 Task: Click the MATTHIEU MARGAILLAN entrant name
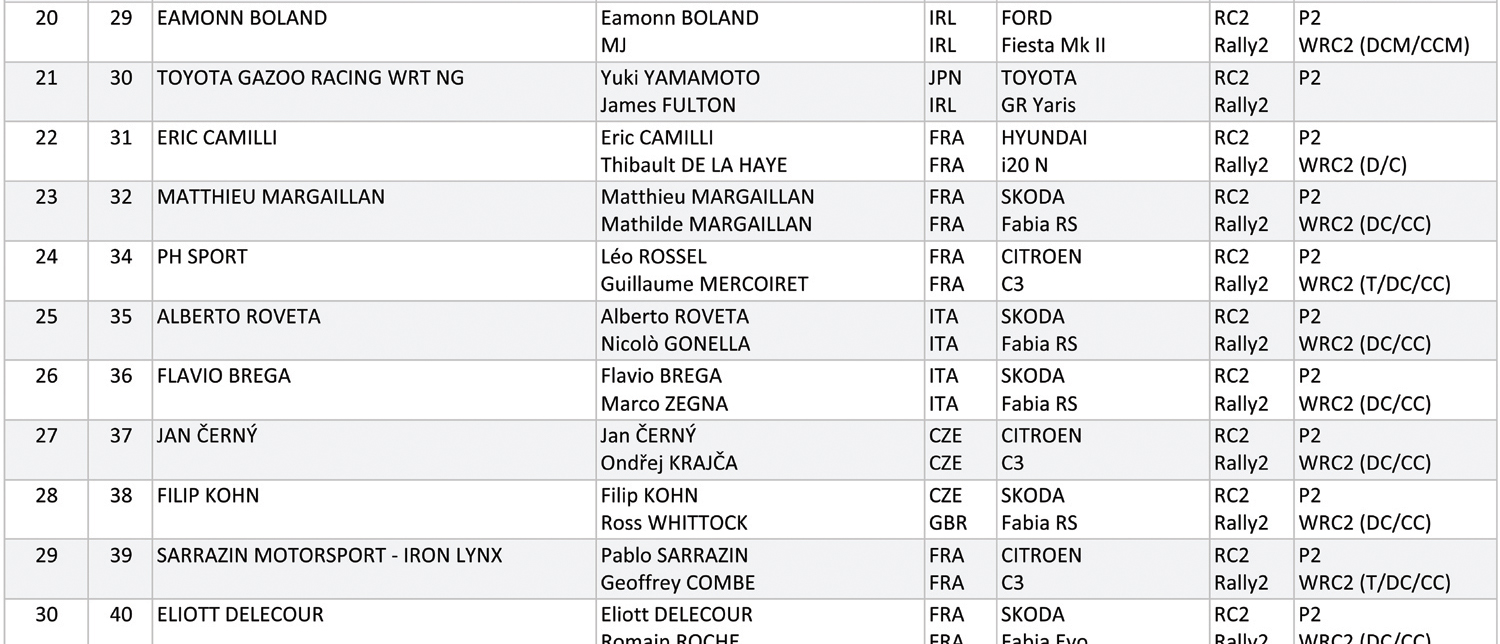click(271, 197)
